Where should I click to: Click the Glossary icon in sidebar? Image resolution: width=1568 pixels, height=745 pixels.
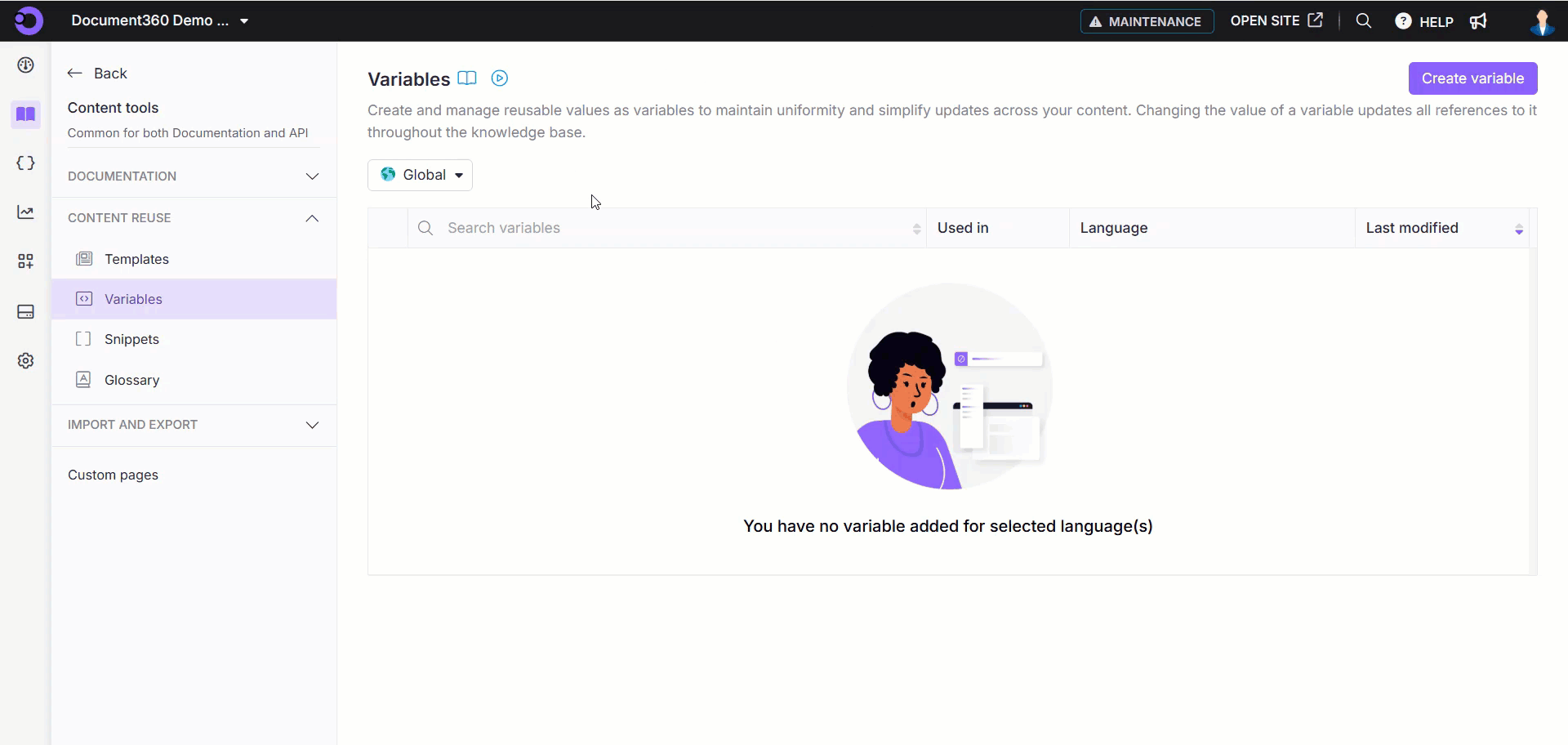[83, 380]
